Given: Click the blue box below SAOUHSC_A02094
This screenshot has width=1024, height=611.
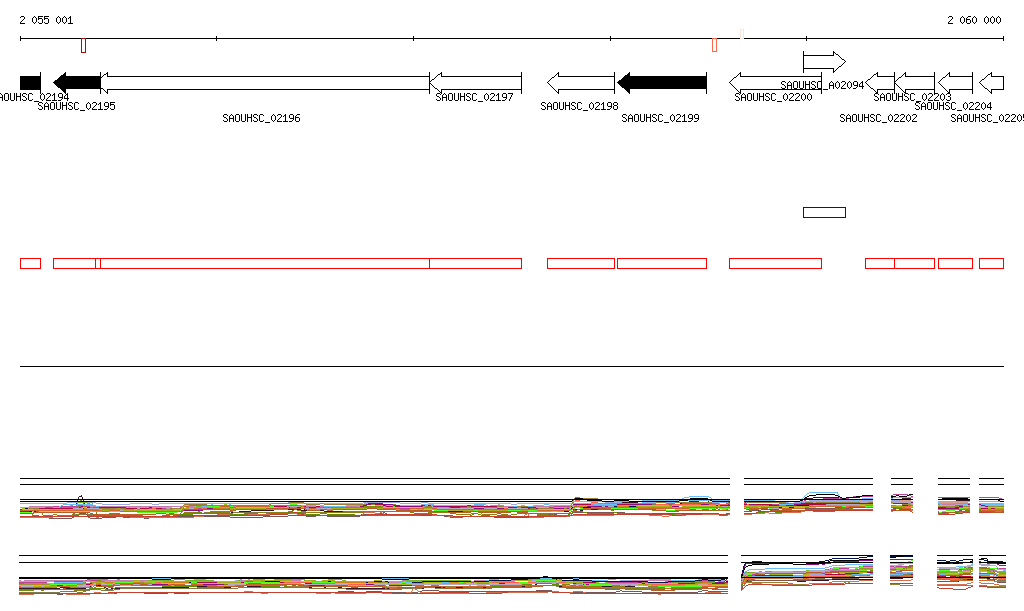Looking at the screenshot, I should [x=824, y=212].
